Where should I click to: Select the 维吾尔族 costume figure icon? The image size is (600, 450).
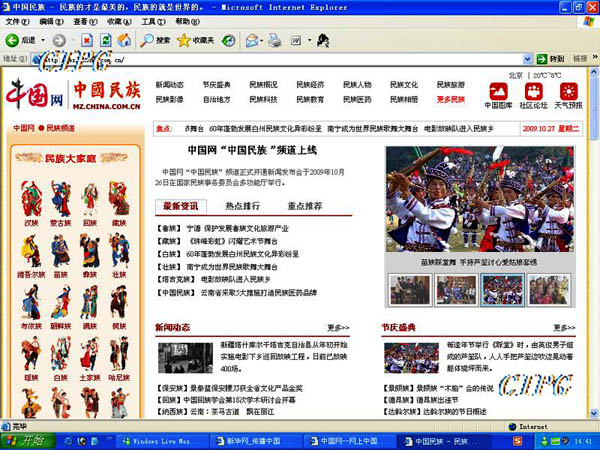coord(31,251)
